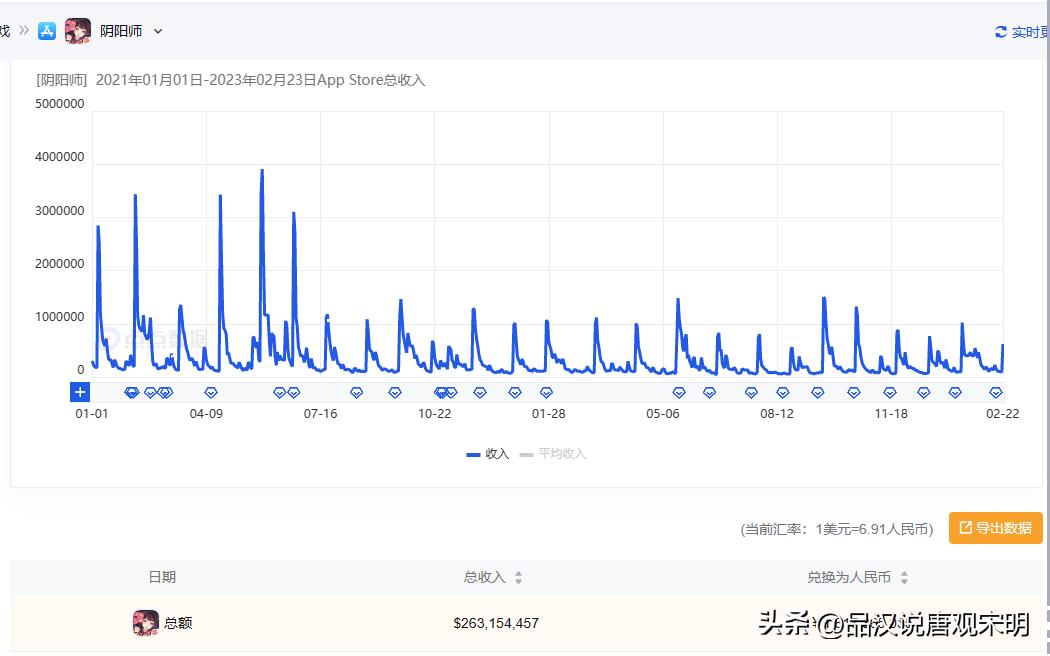This screenshot has width=1050, height=656.
Task: Click the sort arrows on 兑换为人民币 column
Action: 903,577
